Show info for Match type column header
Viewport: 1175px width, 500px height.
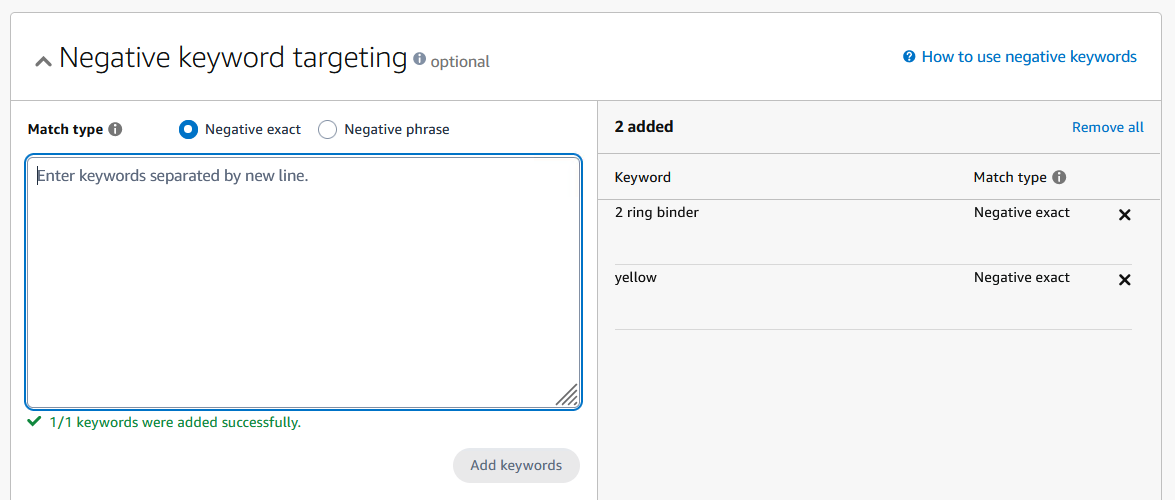(x=1059, y=178)
